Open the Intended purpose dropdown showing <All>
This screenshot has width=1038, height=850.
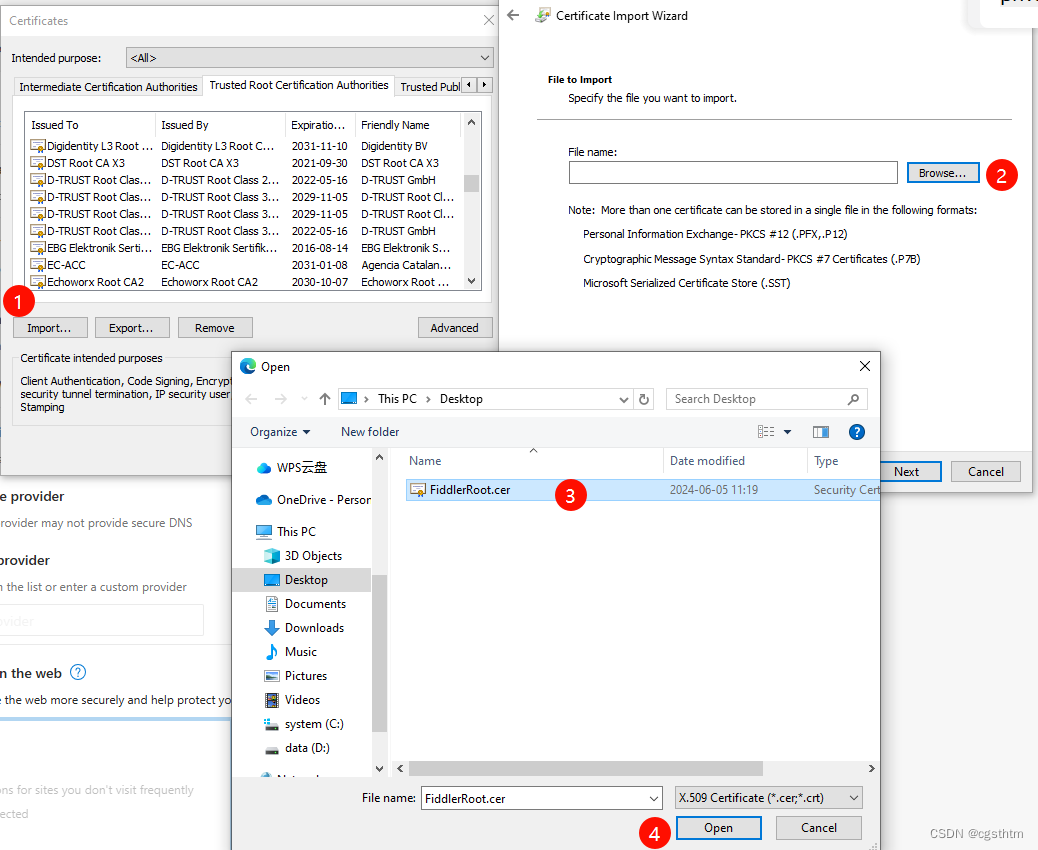click(485, 57)
